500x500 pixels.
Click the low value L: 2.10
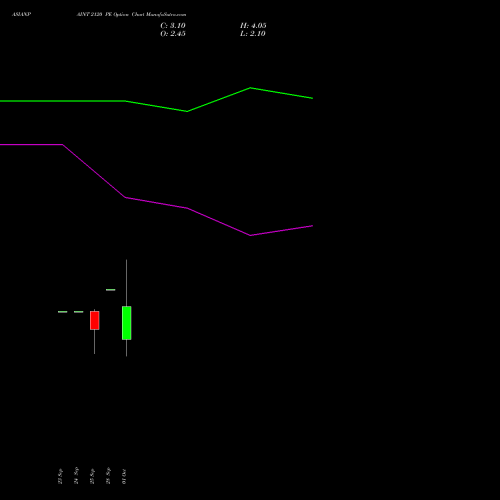[253, 34]
